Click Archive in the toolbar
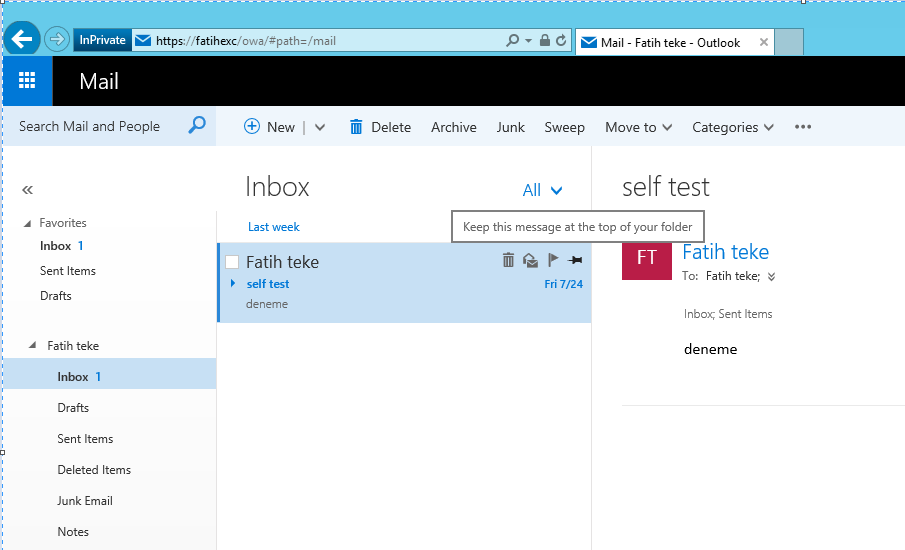This screenshot has width=905, height=550. (x=454, y=127)
